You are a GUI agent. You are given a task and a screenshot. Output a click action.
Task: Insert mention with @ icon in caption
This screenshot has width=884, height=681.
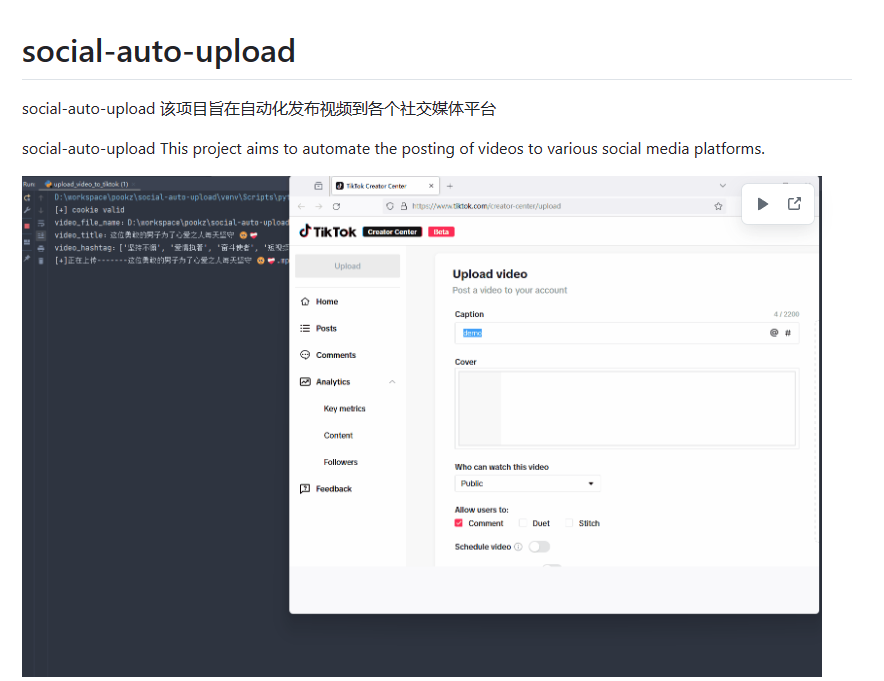[774, 333]
